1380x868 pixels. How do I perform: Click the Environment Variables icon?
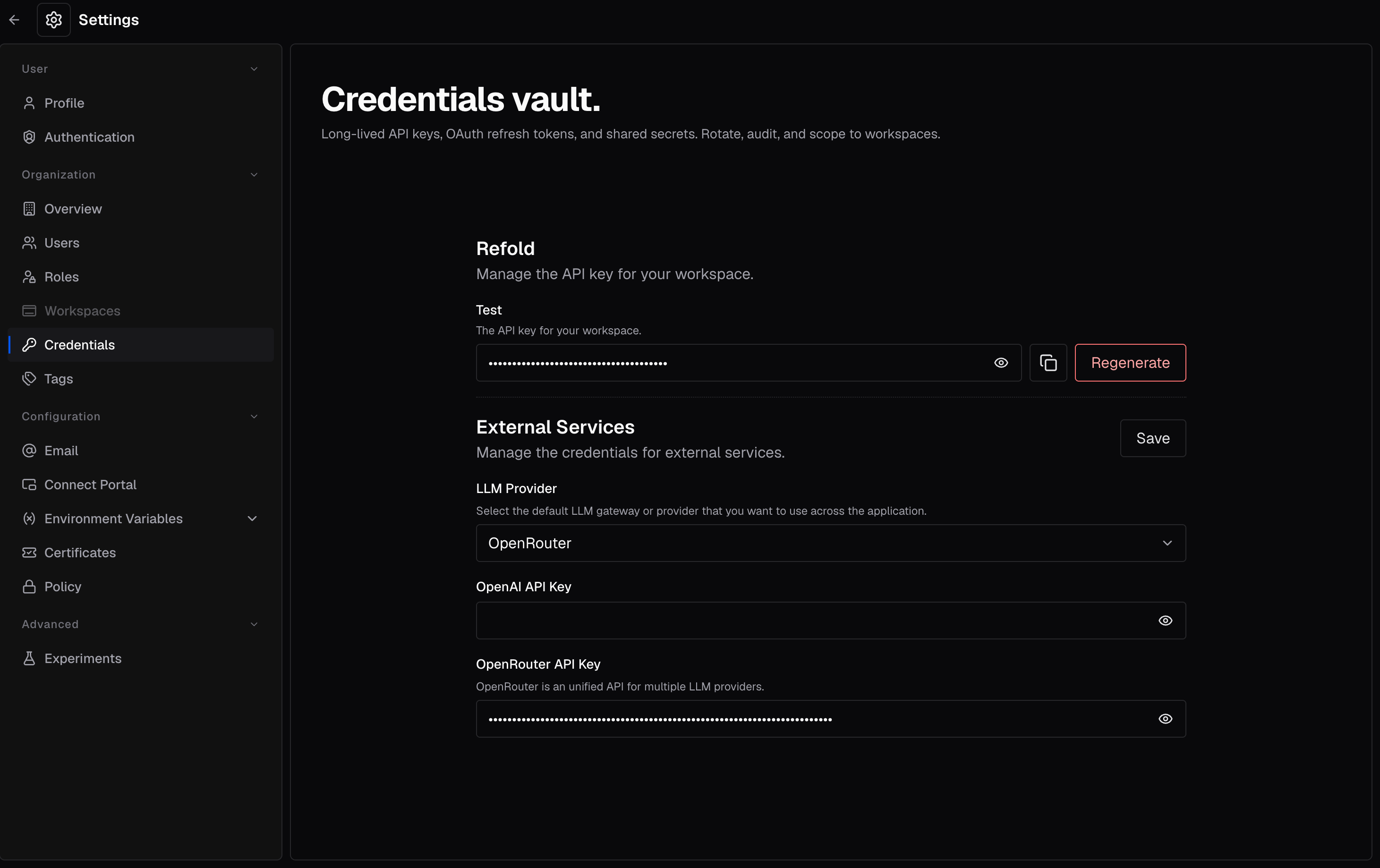pyautogui.click(x=29, y=519)
